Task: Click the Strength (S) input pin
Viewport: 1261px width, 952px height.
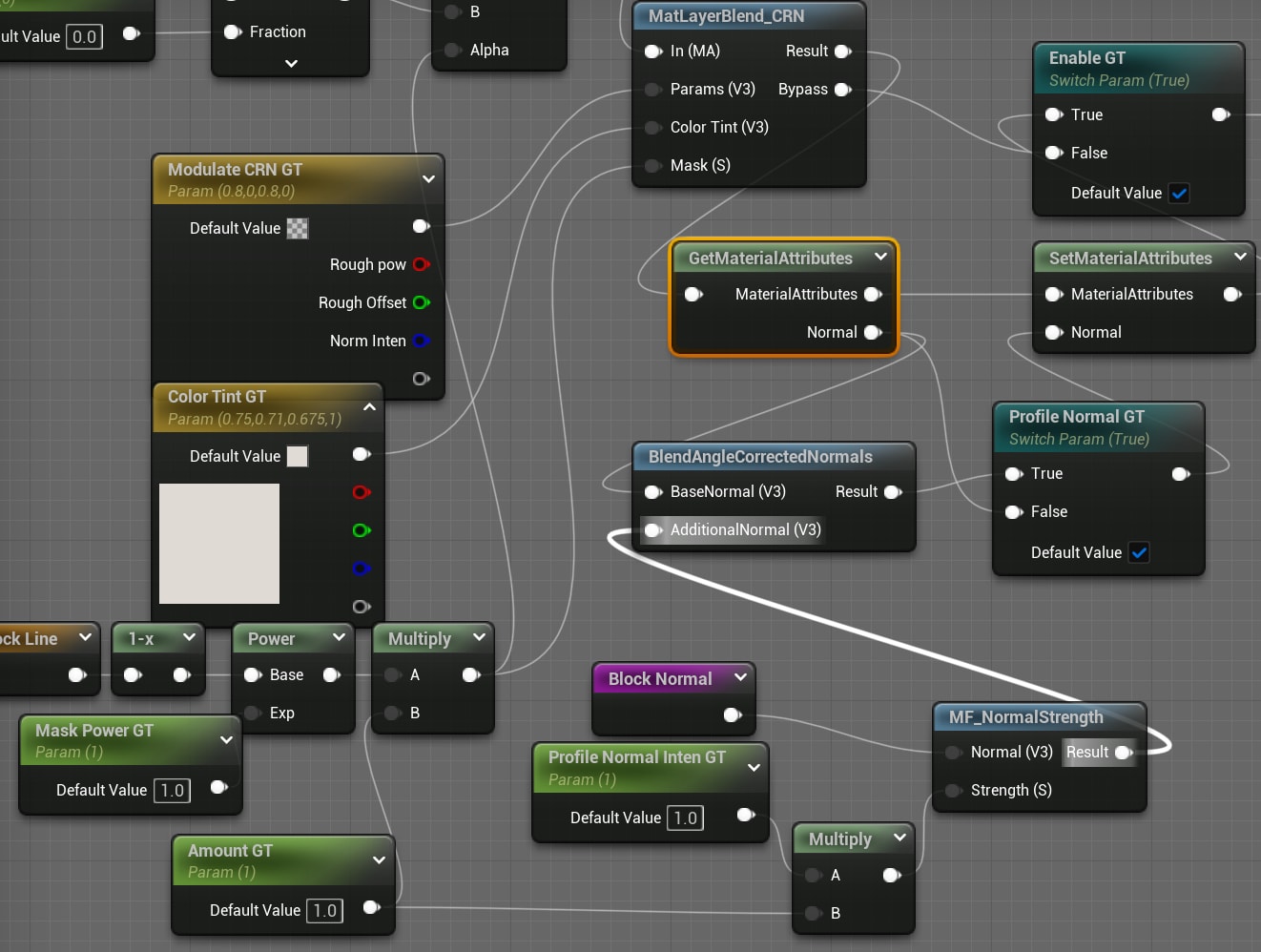Action: coord(953,791)
